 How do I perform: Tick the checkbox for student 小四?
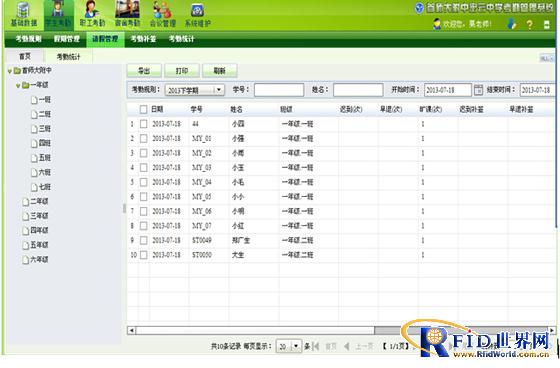pos(143,124)
